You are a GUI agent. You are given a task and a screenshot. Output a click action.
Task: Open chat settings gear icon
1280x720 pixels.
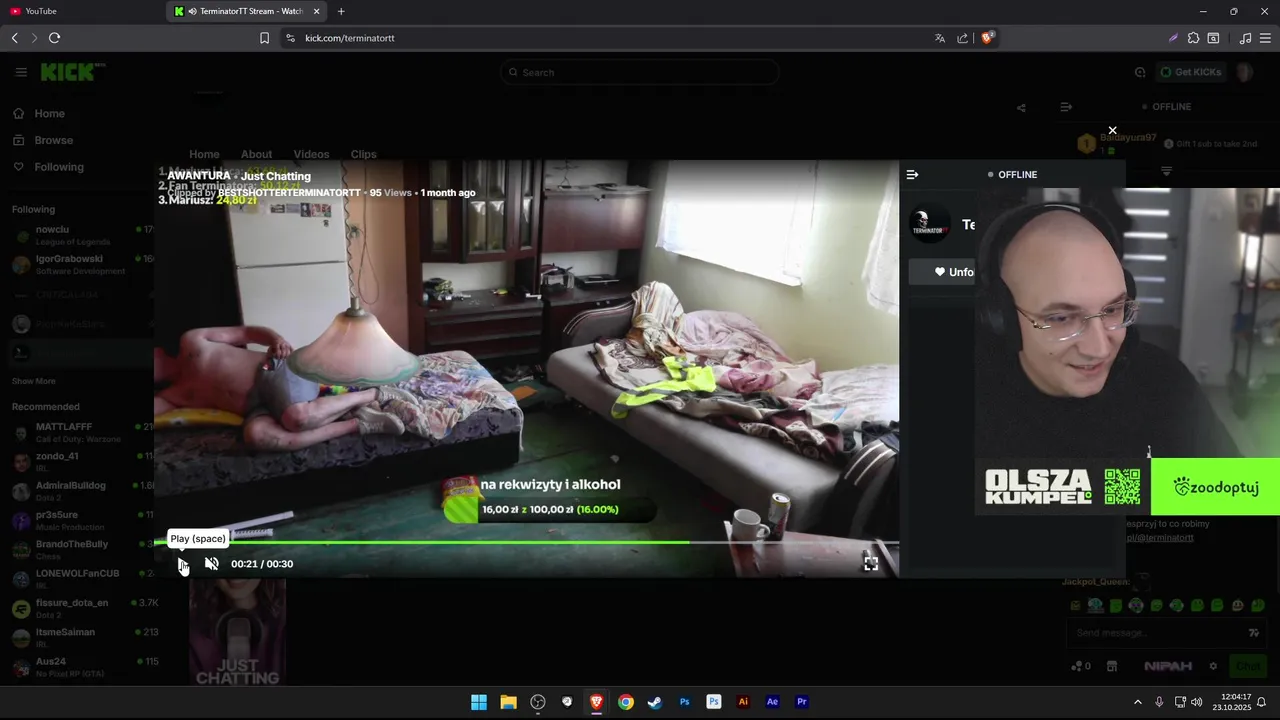pyautogui.click(x=1213, y=666)
